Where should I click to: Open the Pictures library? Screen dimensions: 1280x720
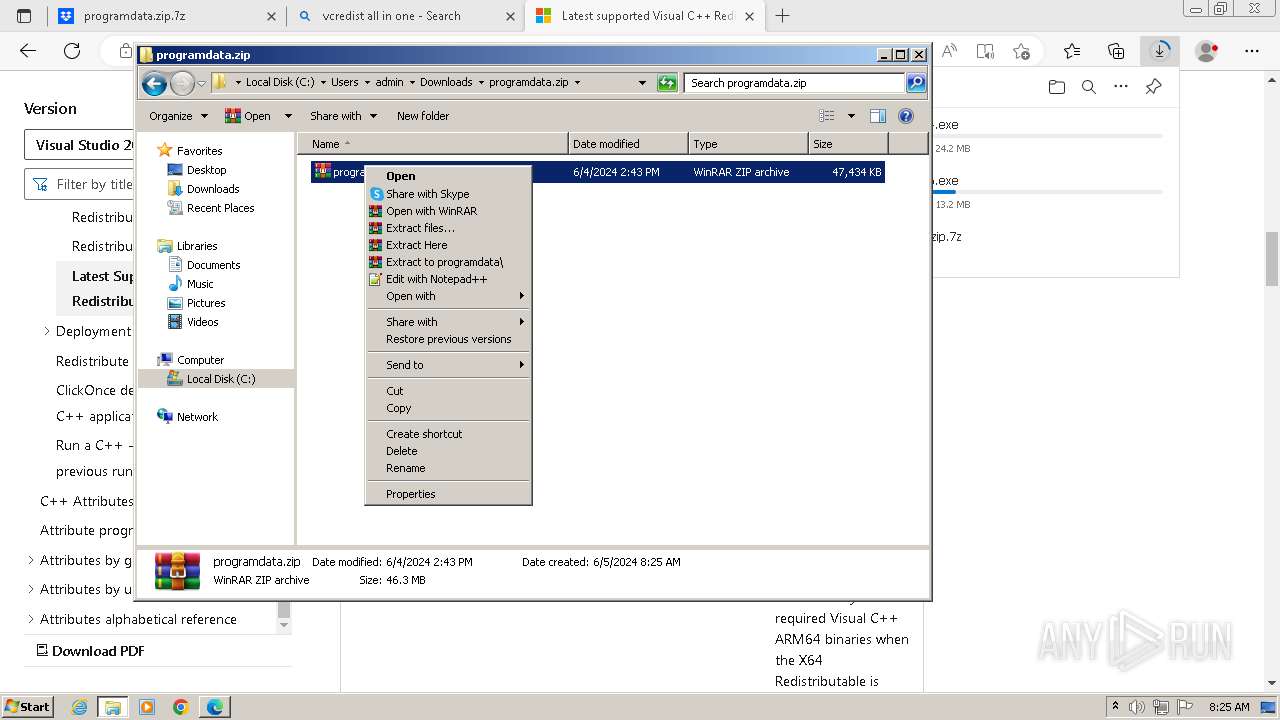click(206, 303)
